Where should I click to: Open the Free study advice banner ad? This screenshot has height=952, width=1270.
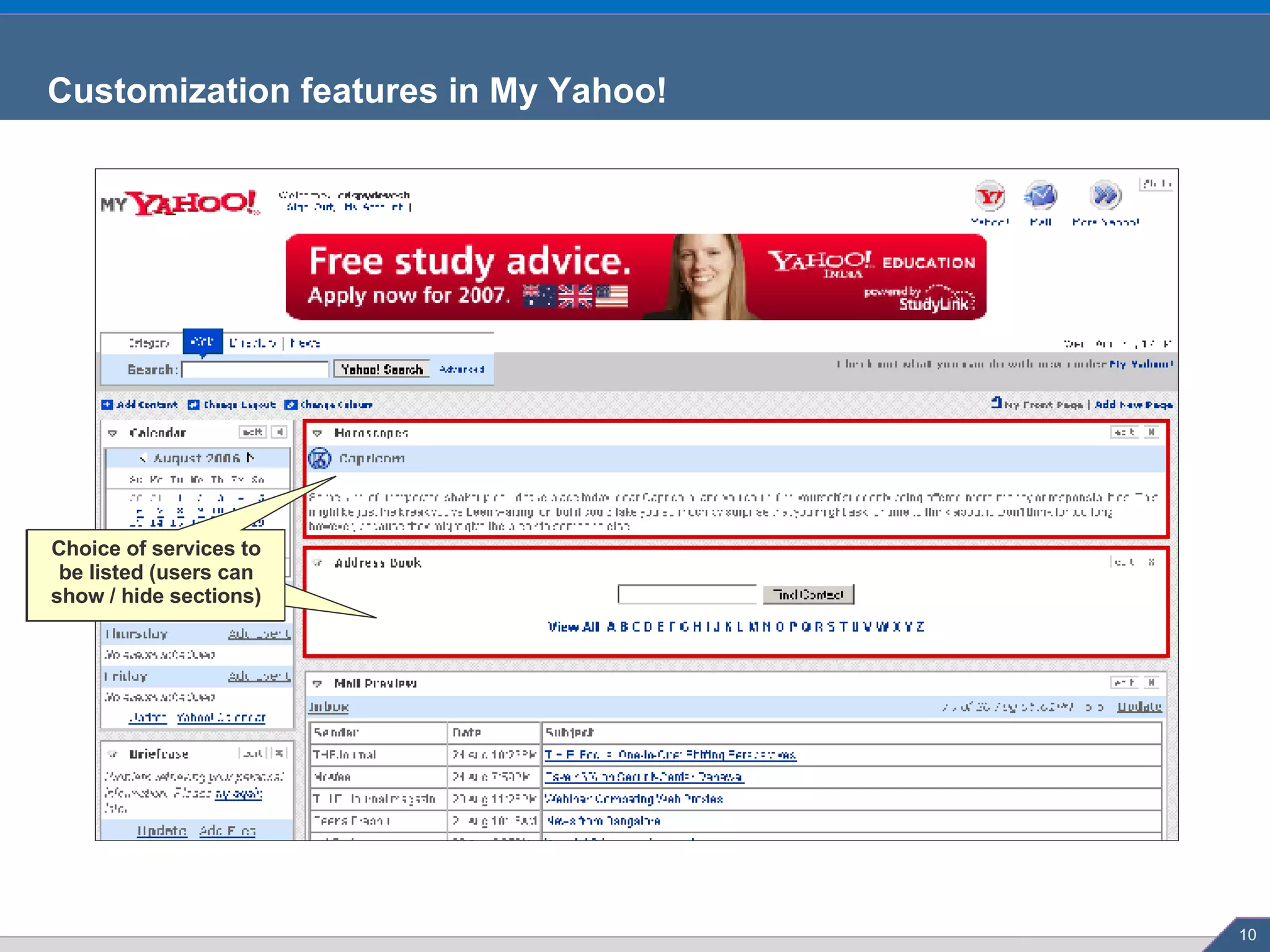(x=636, y=276)
